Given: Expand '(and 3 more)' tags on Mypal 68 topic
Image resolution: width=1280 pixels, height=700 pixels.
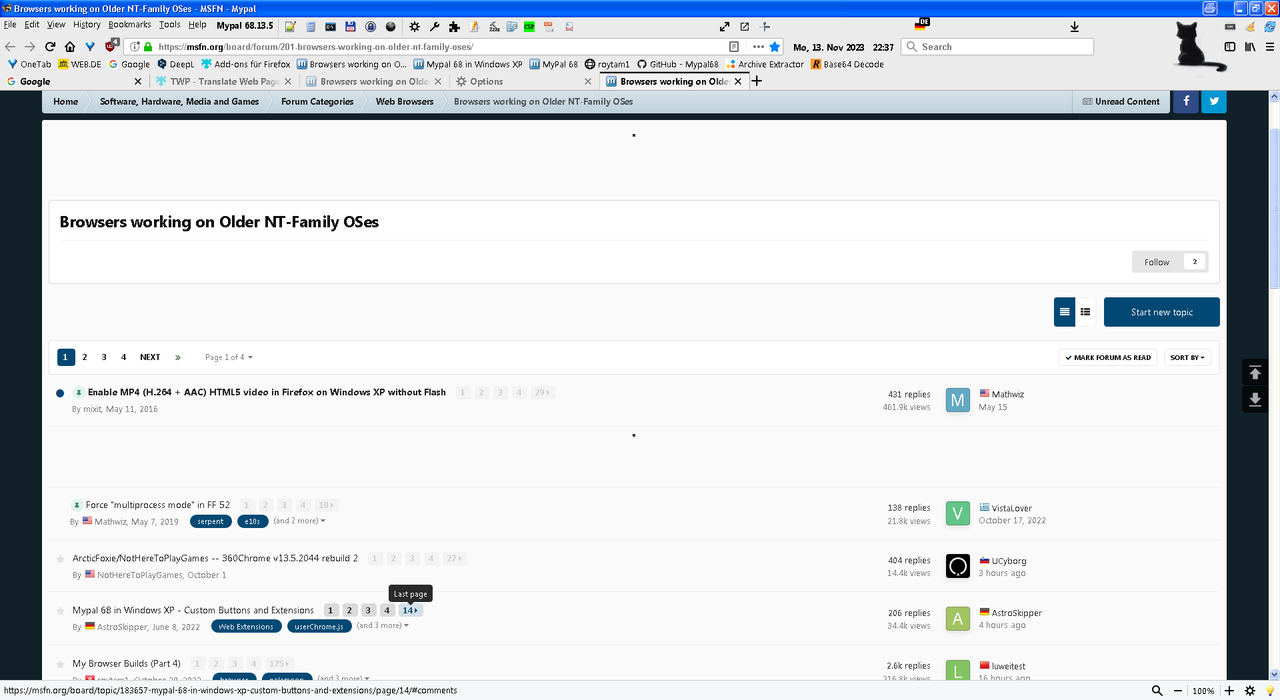Looking at the screenshot, I should point(383,626).
